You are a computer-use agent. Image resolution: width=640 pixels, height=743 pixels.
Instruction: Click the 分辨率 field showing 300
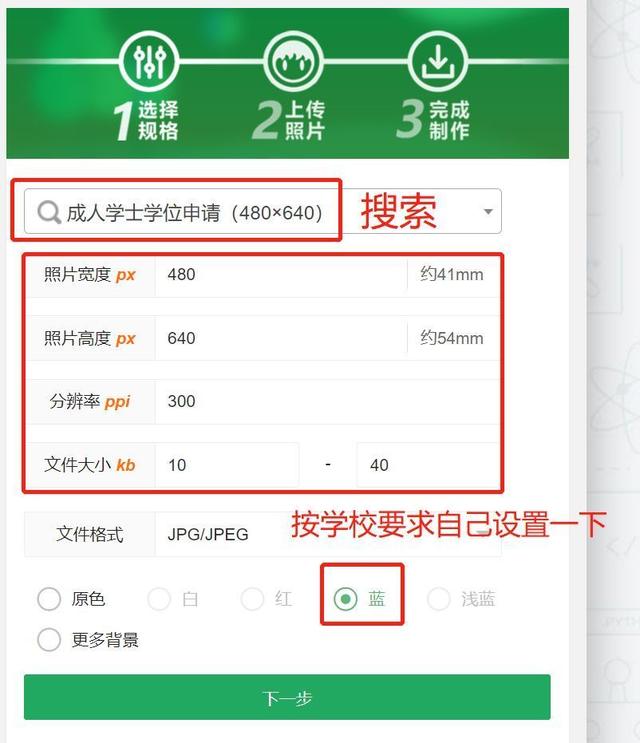click(327, 402)
